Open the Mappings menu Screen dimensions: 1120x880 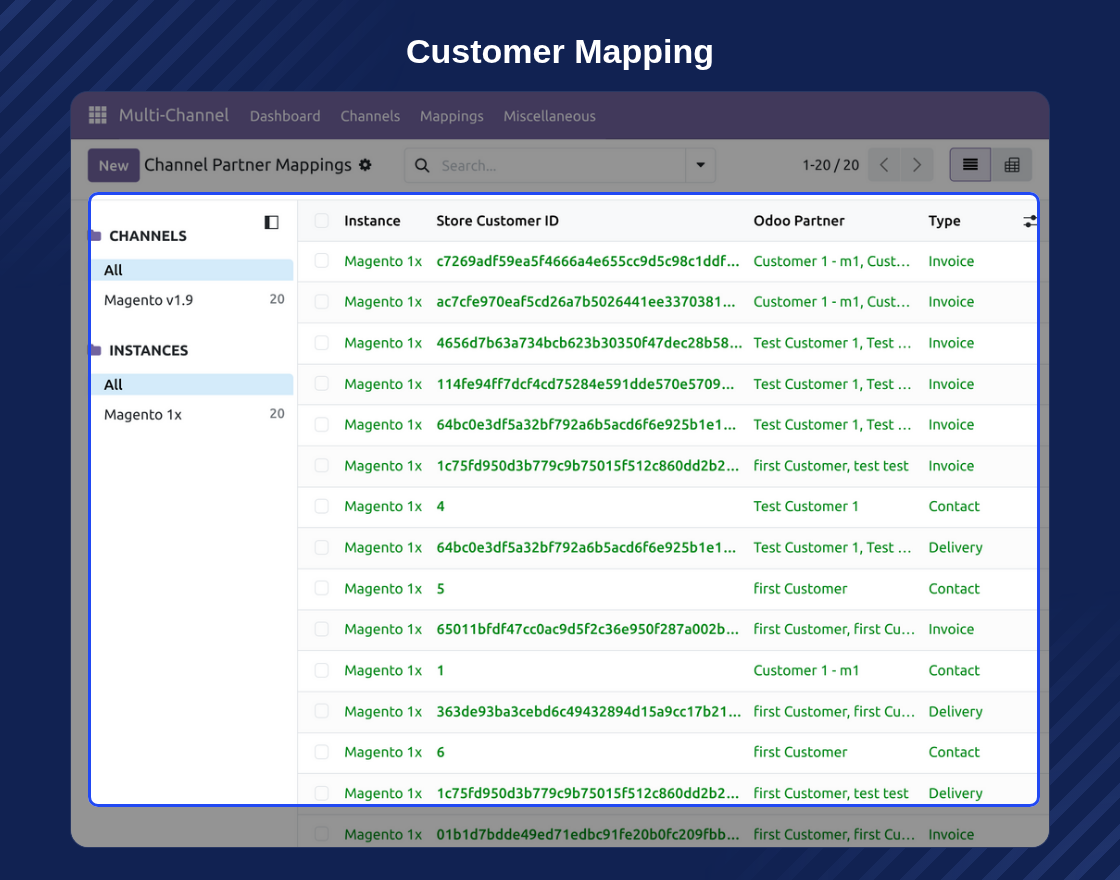click(x=451, y=116)
